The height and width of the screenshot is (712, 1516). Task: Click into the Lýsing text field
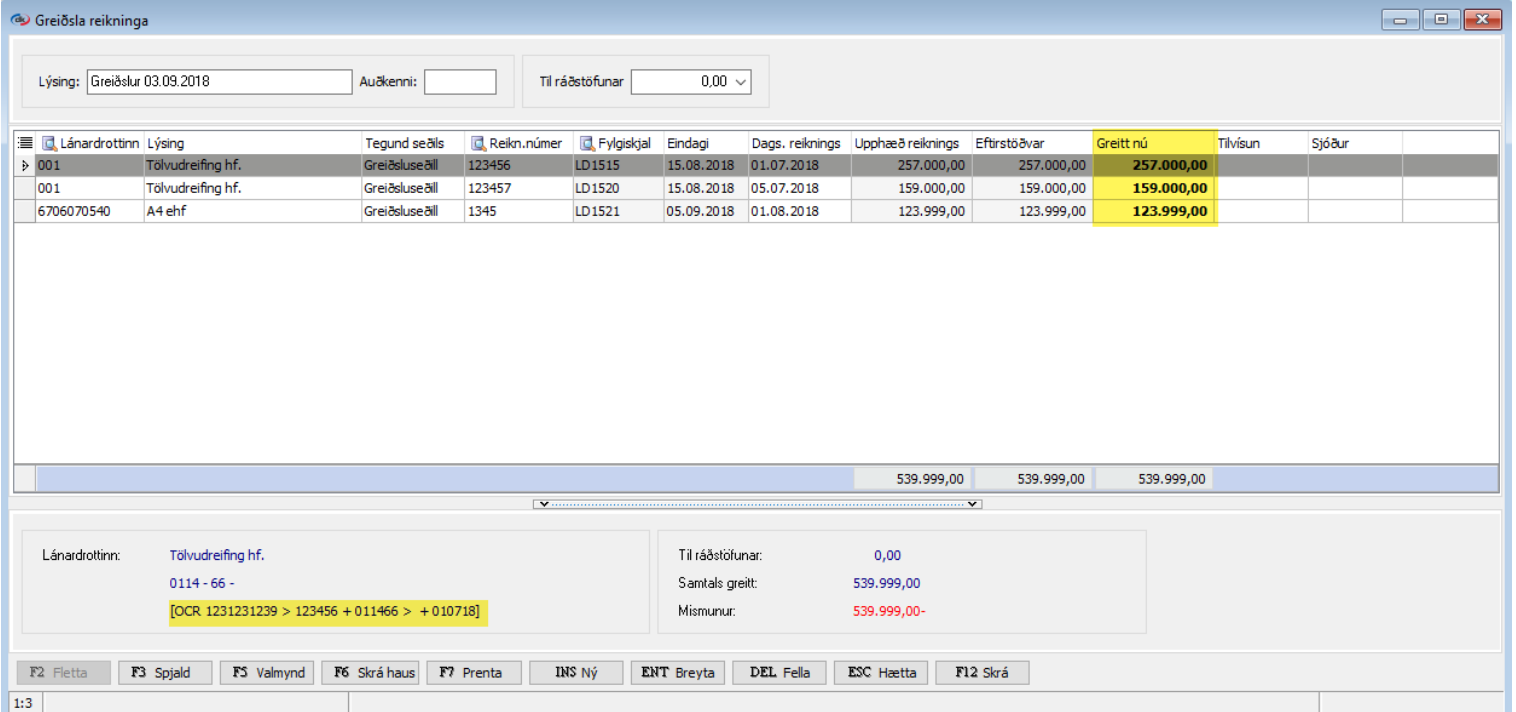click(x=219, y=82)
